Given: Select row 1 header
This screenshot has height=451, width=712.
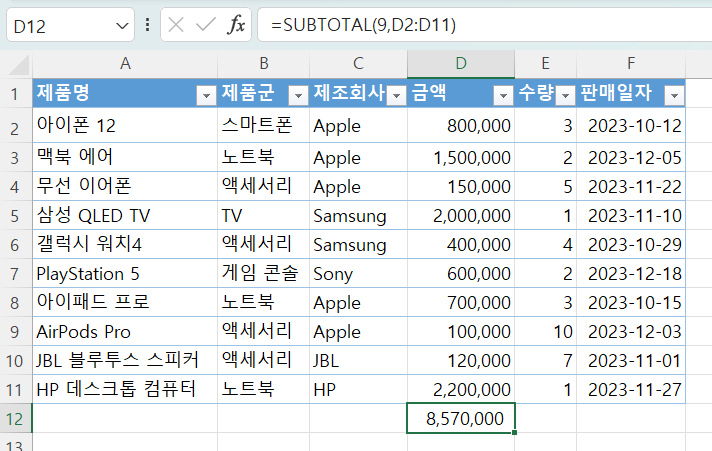Looking at the screenshot, I should click(x=15, y=94).
